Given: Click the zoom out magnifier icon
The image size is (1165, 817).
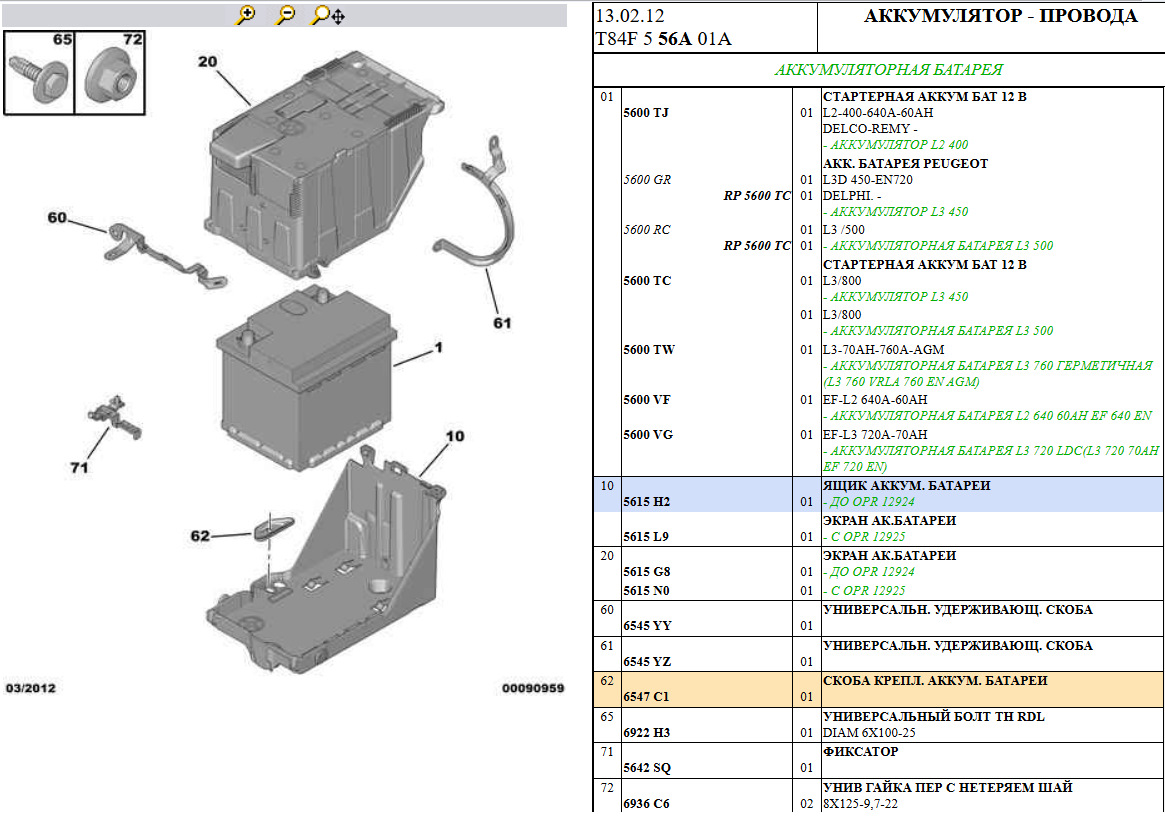Looking at the screenshot, I should tap(285, 15).
